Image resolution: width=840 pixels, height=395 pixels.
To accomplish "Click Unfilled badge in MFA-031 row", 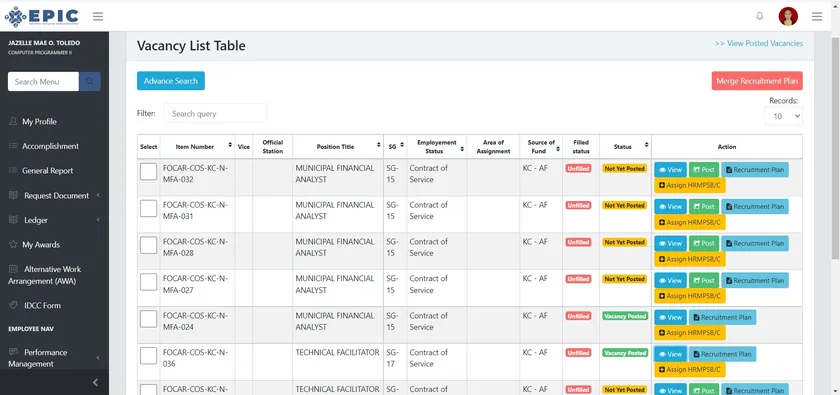I will click(x=579, y=205).
